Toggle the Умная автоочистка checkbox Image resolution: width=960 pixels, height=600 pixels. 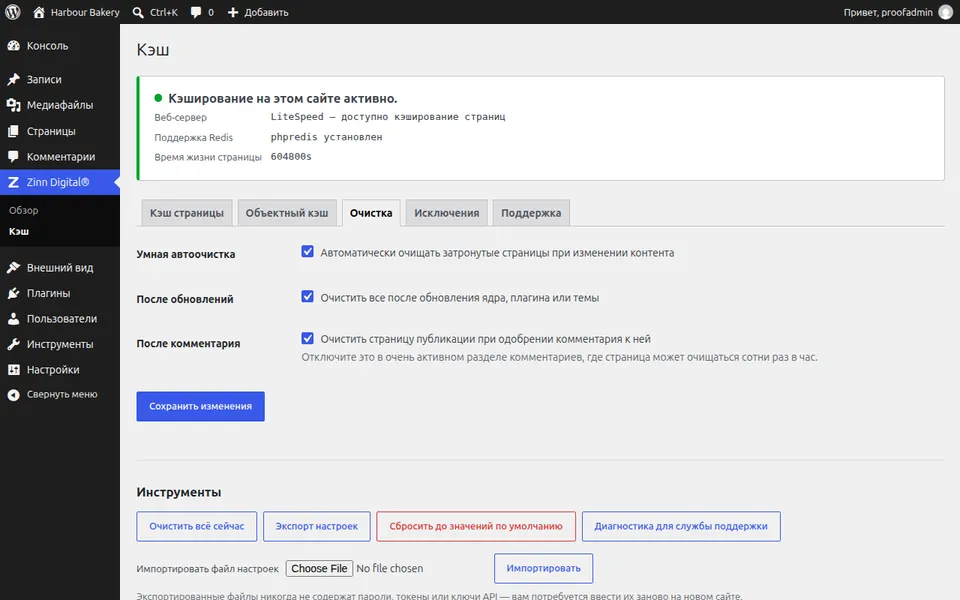pos(307,252)
